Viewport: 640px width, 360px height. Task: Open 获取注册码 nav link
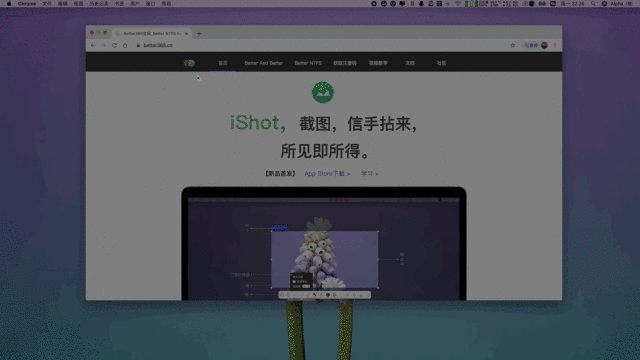click(x=345, y=63)
